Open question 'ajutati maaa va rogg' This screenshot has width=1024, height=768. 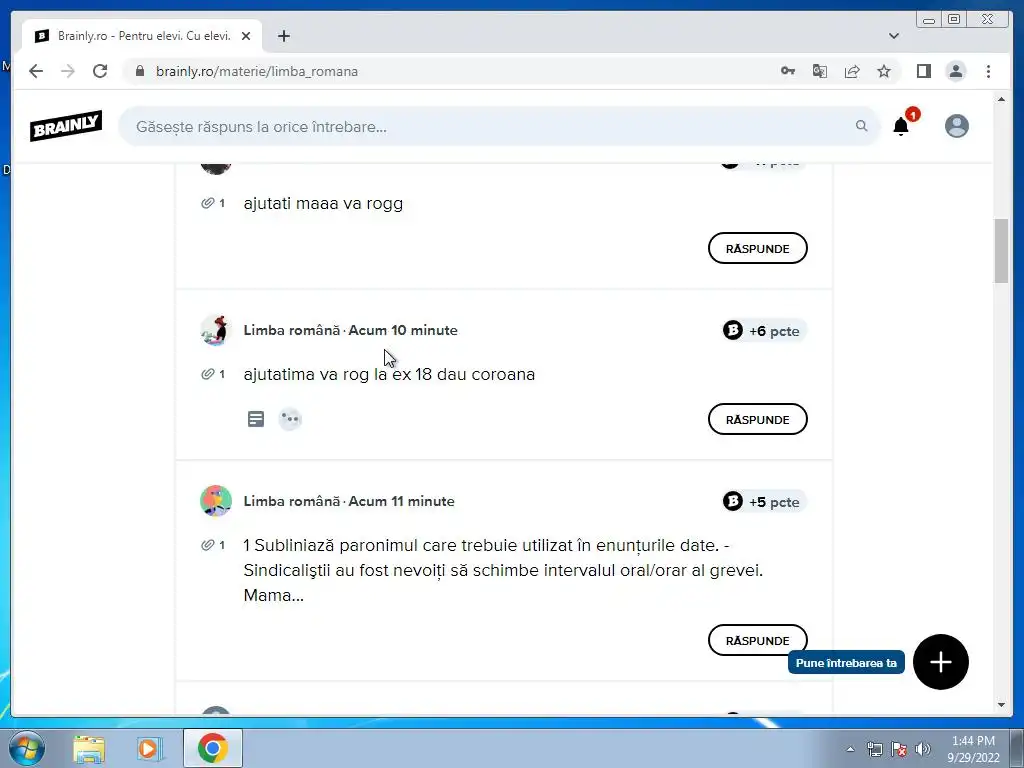(323, 203)
